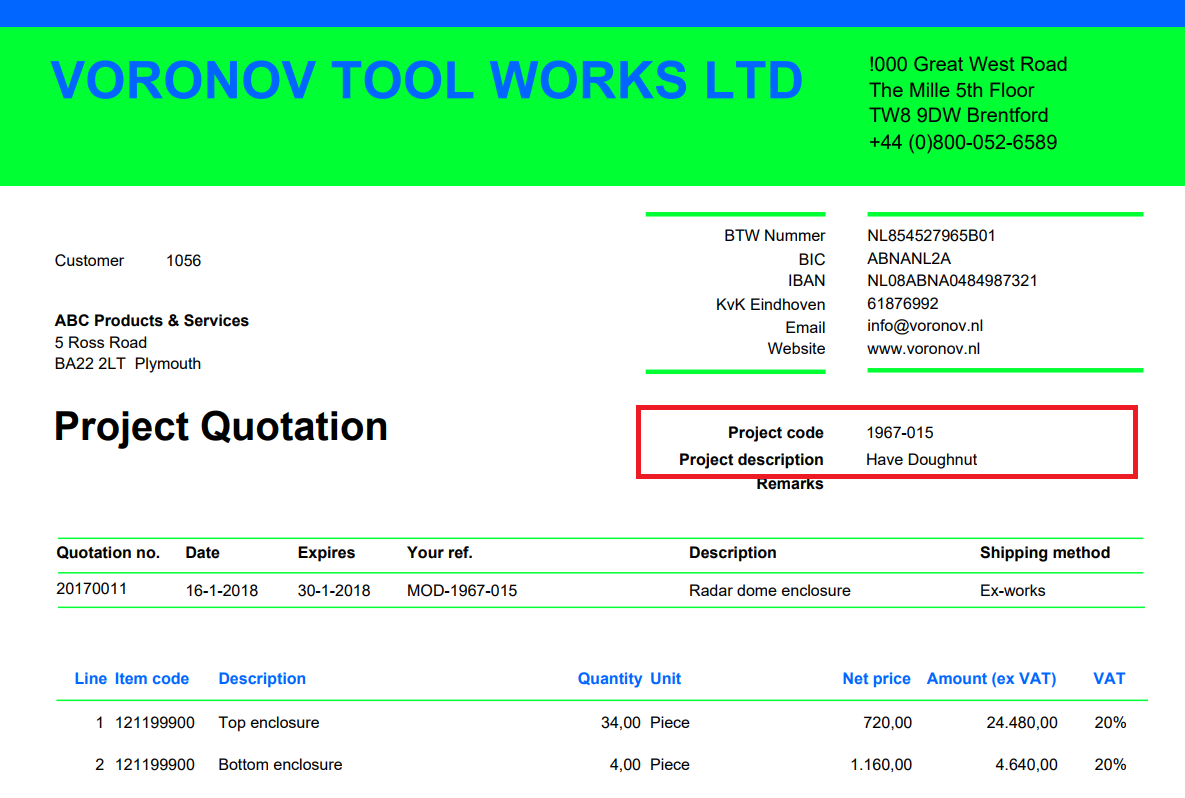Click the Item code column header
1185x798 pixels.
(152, 679)
